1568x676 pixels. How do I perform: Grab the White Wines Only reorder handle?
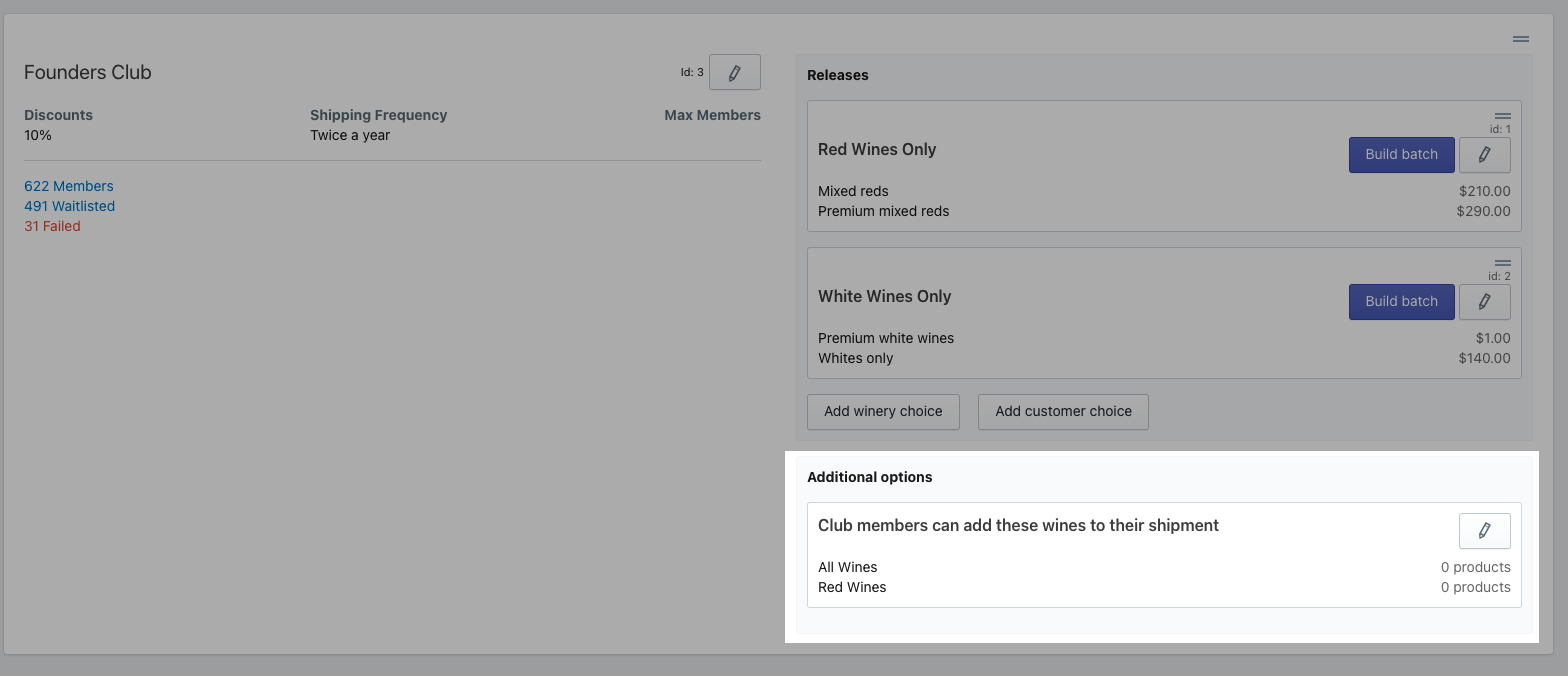[1502, 263]
